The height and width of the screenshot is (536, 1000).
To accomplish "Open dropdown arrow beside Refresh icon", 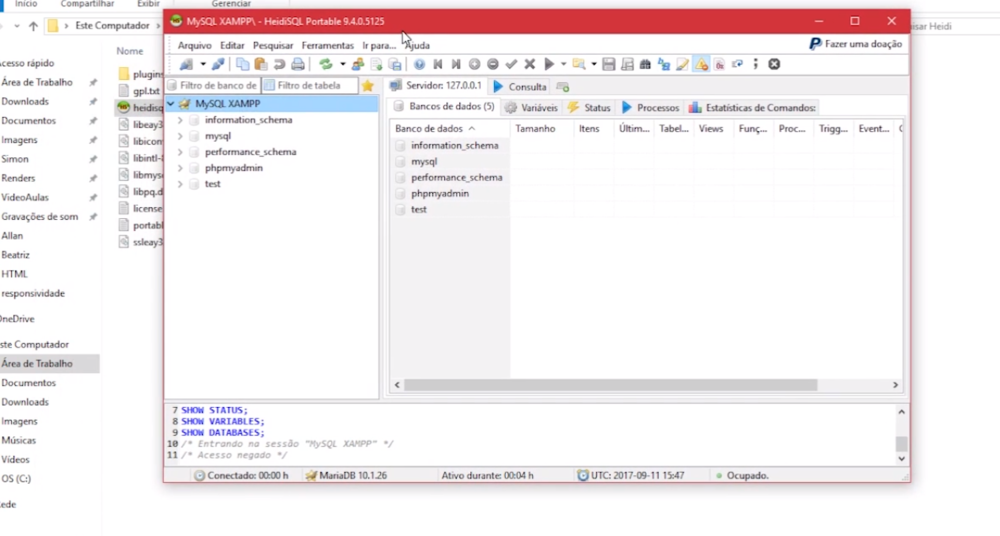I will (342, 64).
